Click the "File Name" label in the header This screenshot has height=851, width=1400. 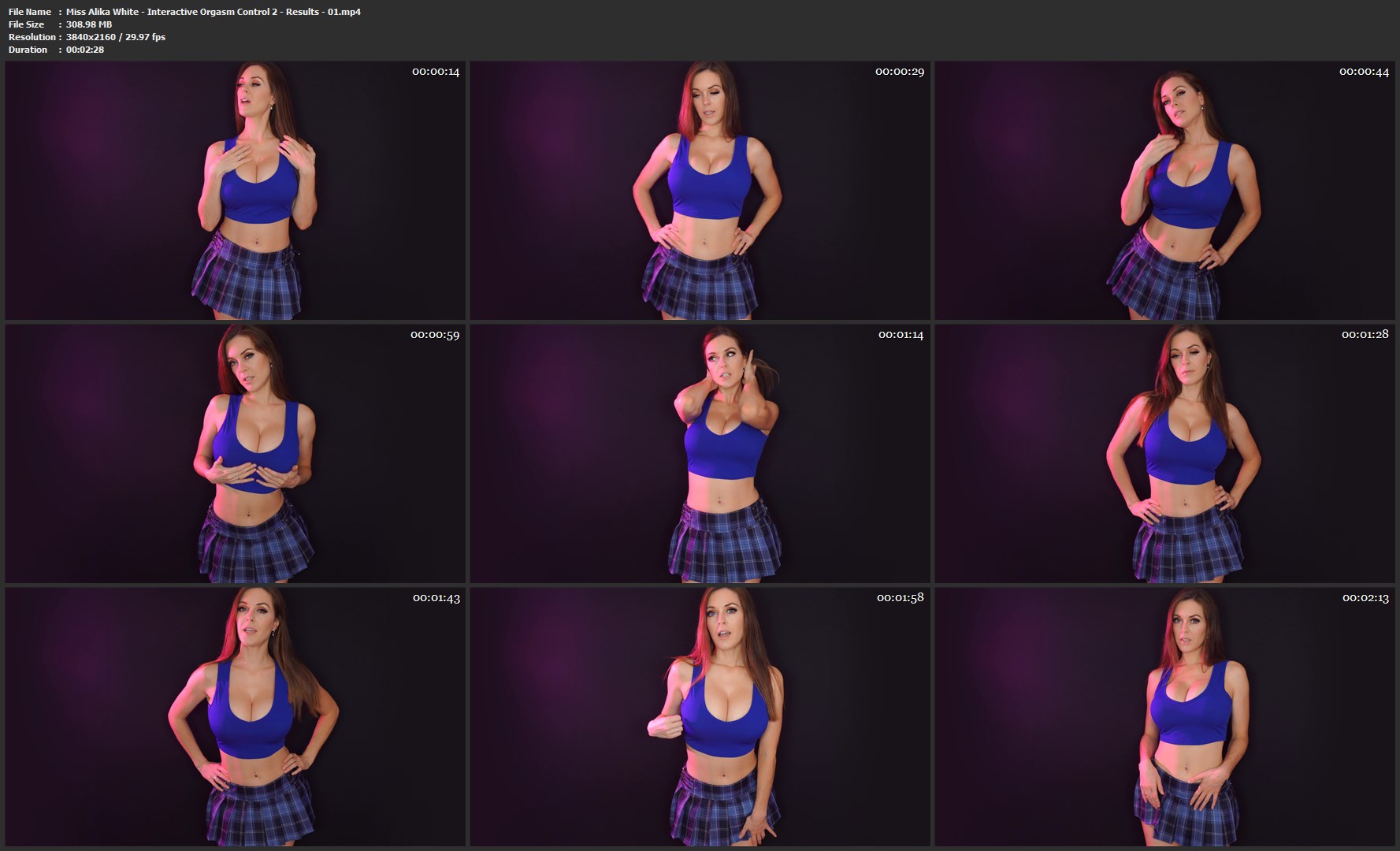[x=30, y=12]
